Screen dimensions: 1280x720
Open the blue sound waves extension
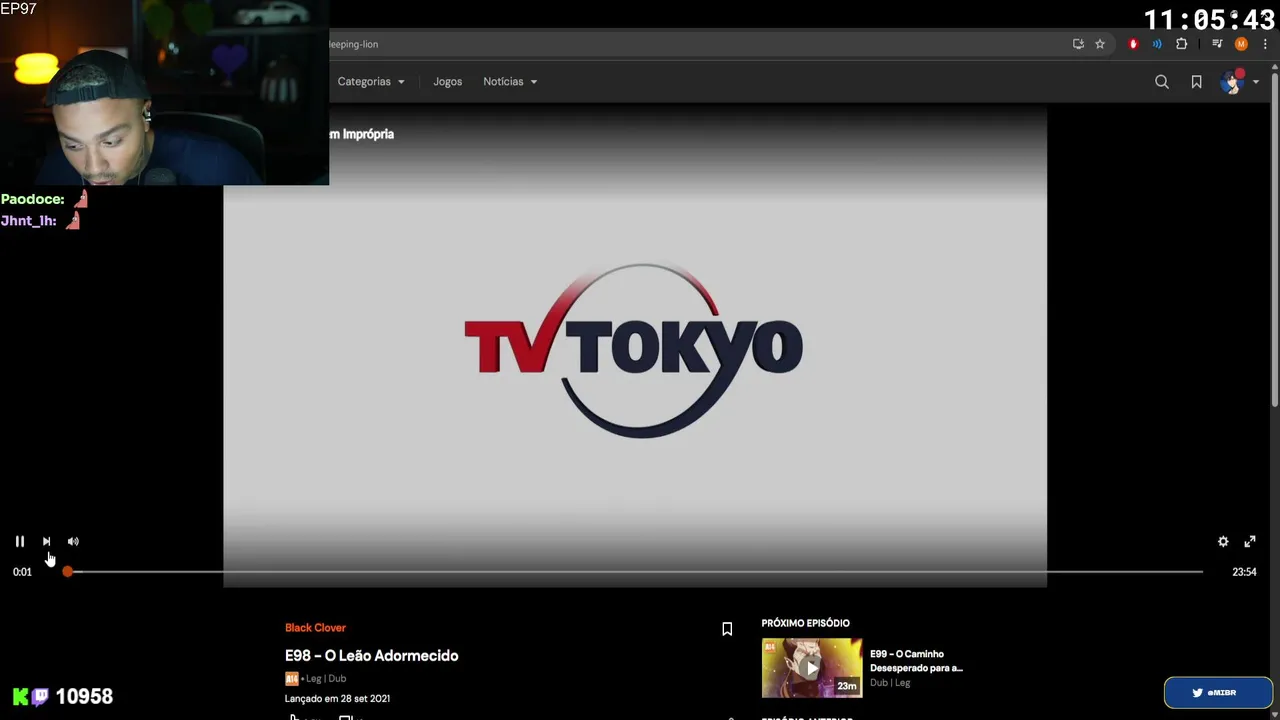(1157, 44)
